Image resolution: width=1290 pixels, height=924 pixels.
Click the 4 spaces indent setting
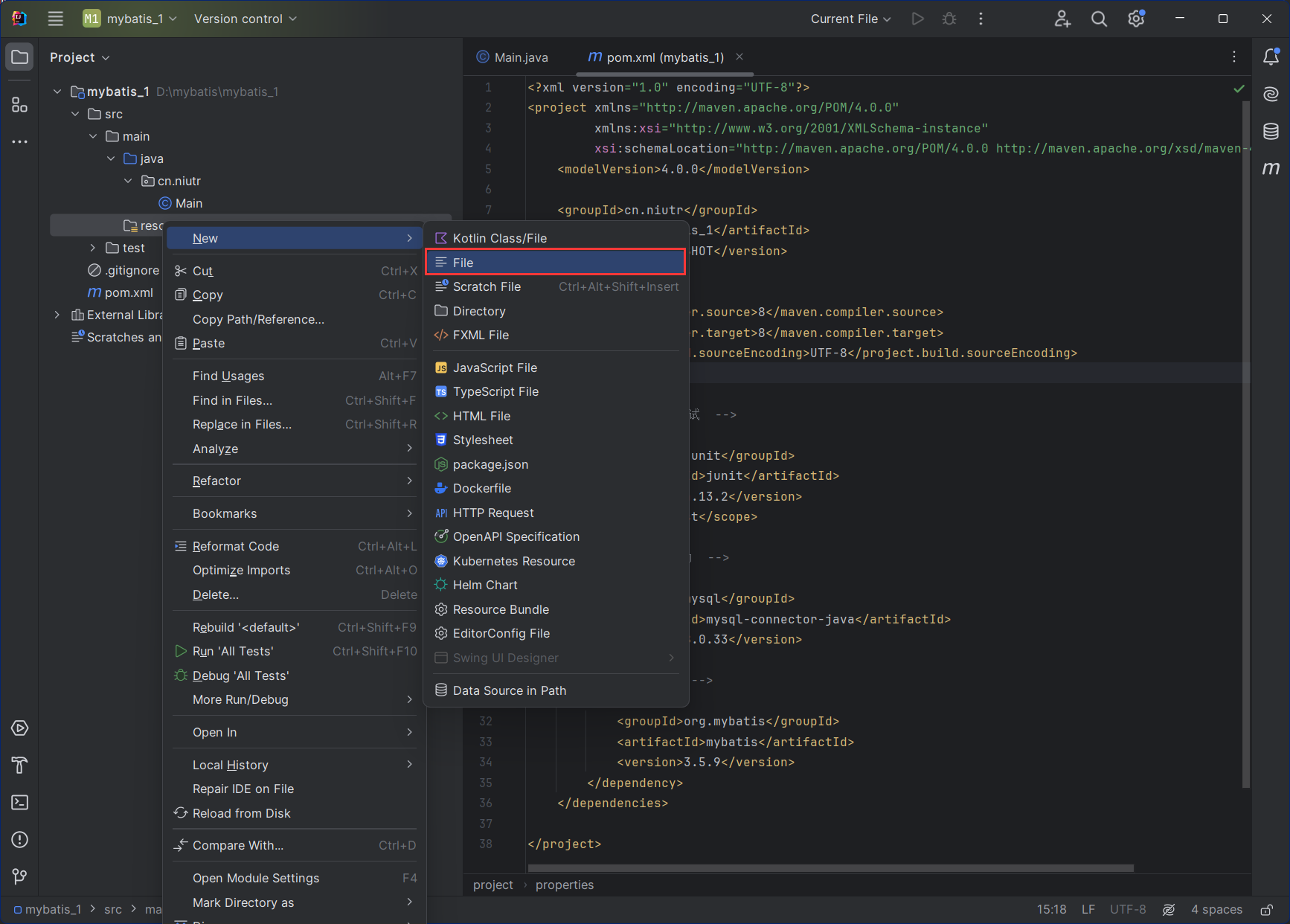point(1216,909)
